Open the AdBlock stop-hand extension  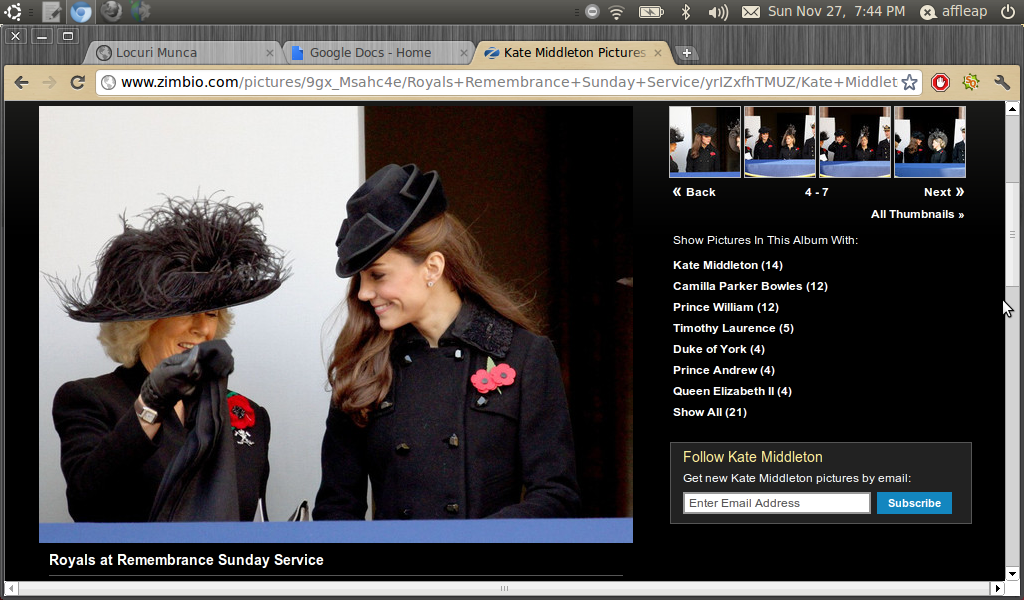(x=940, y=82)
